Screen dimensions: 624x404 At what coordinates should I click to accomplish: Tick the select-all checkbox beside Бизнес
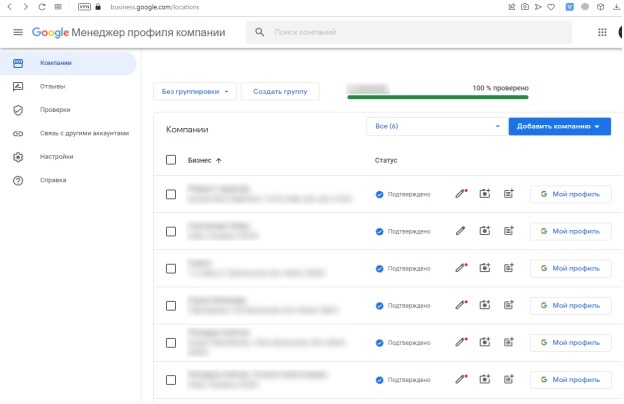(x=171, y=160)
